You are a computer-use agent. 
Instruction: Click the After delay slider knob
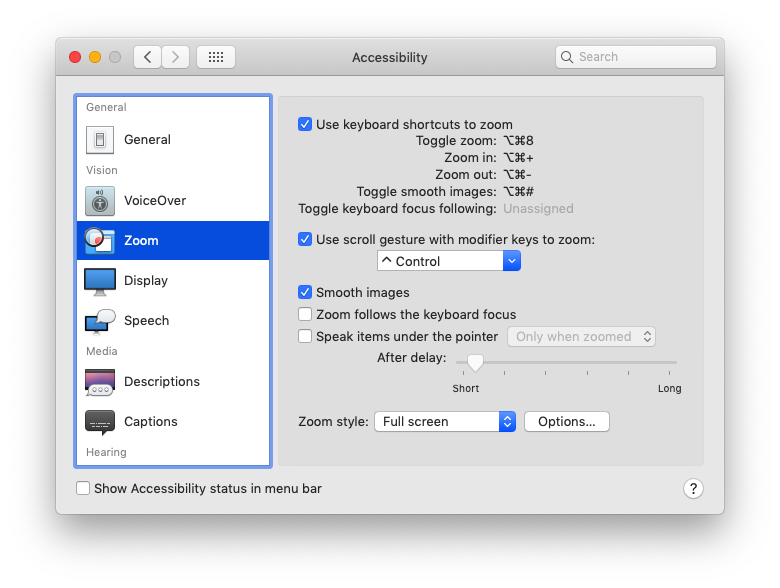click(x=476, y=362)
